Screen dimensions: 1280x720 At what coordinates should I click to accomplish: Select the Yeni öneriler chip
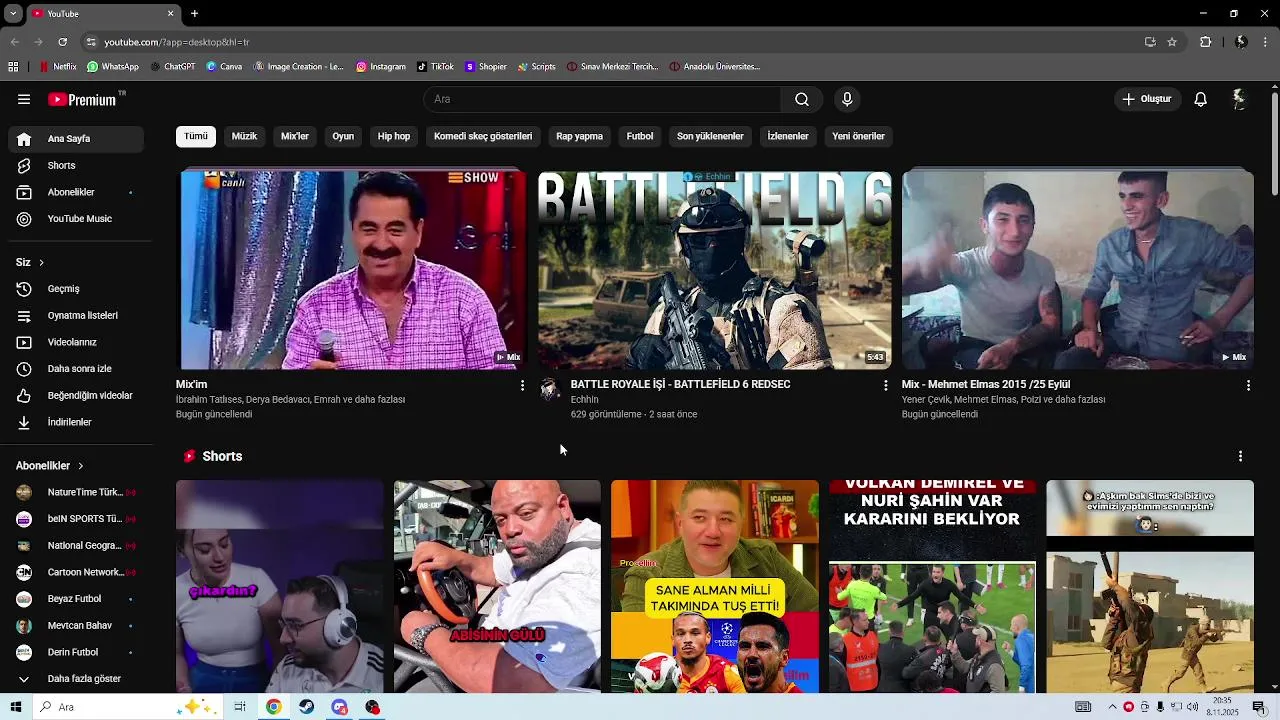pyautogui.click(x=858, y=136)
